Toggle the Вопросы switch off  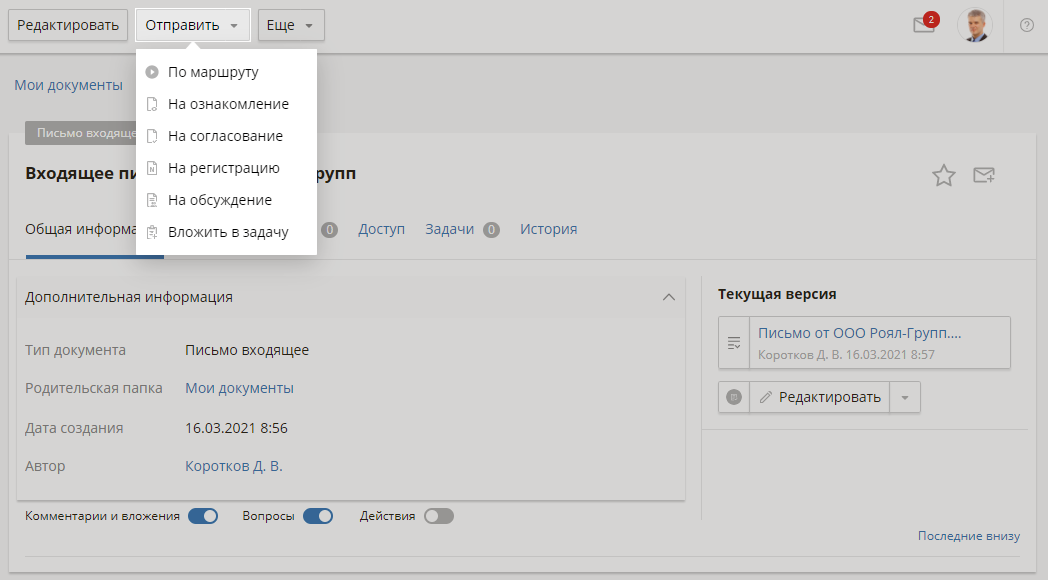(x=318, y=516)
